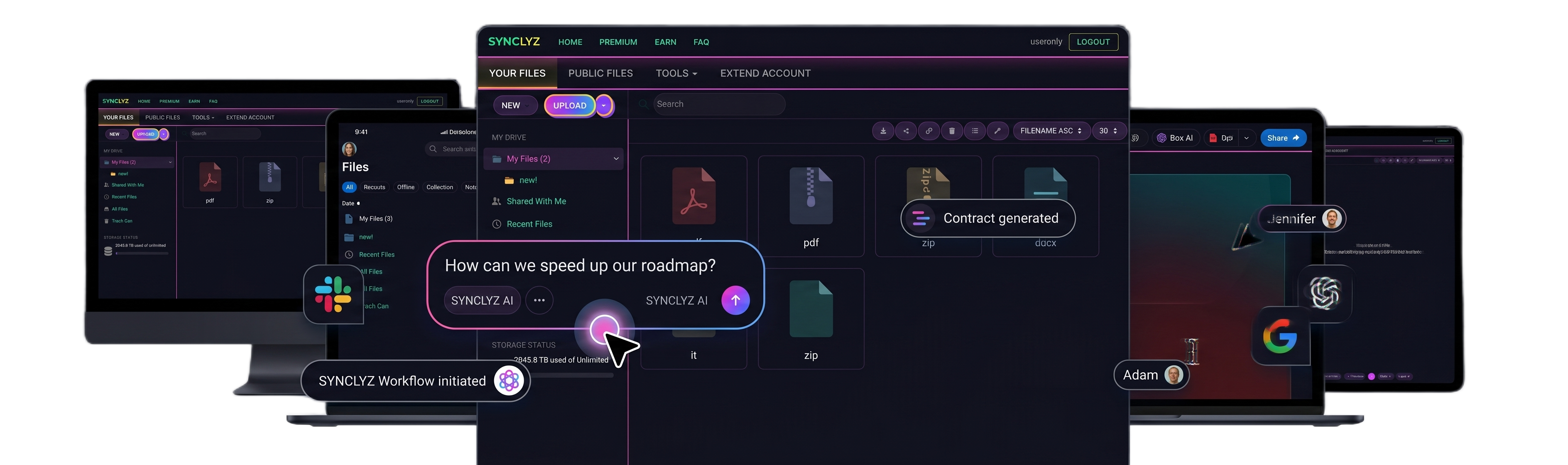1568x465 pixels.
Task: Click the Box AI button in right laptop
Action: click(x=1175, y=138)
